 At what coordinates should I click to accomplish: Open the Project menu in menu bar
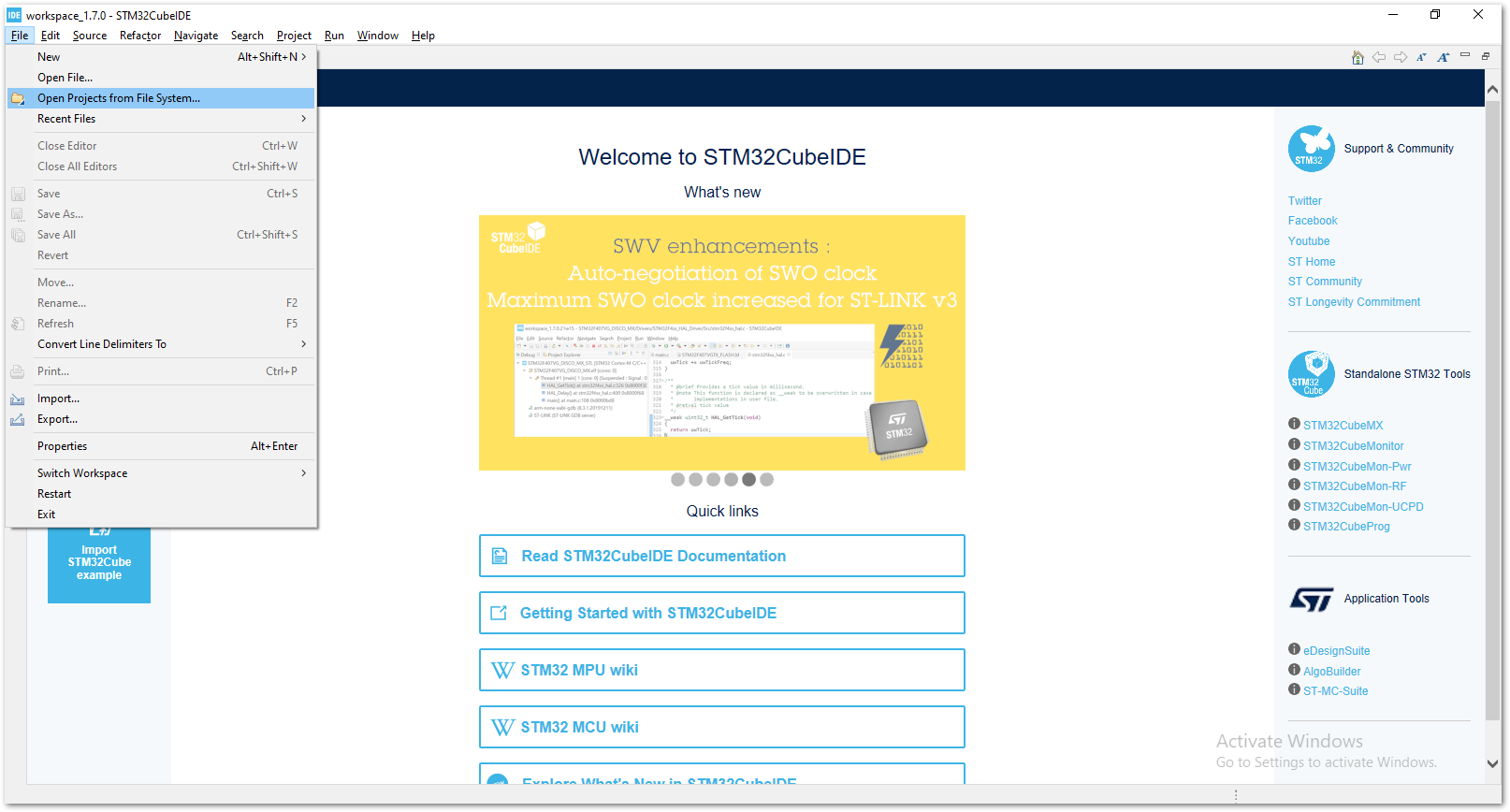(x=294, y=36)
